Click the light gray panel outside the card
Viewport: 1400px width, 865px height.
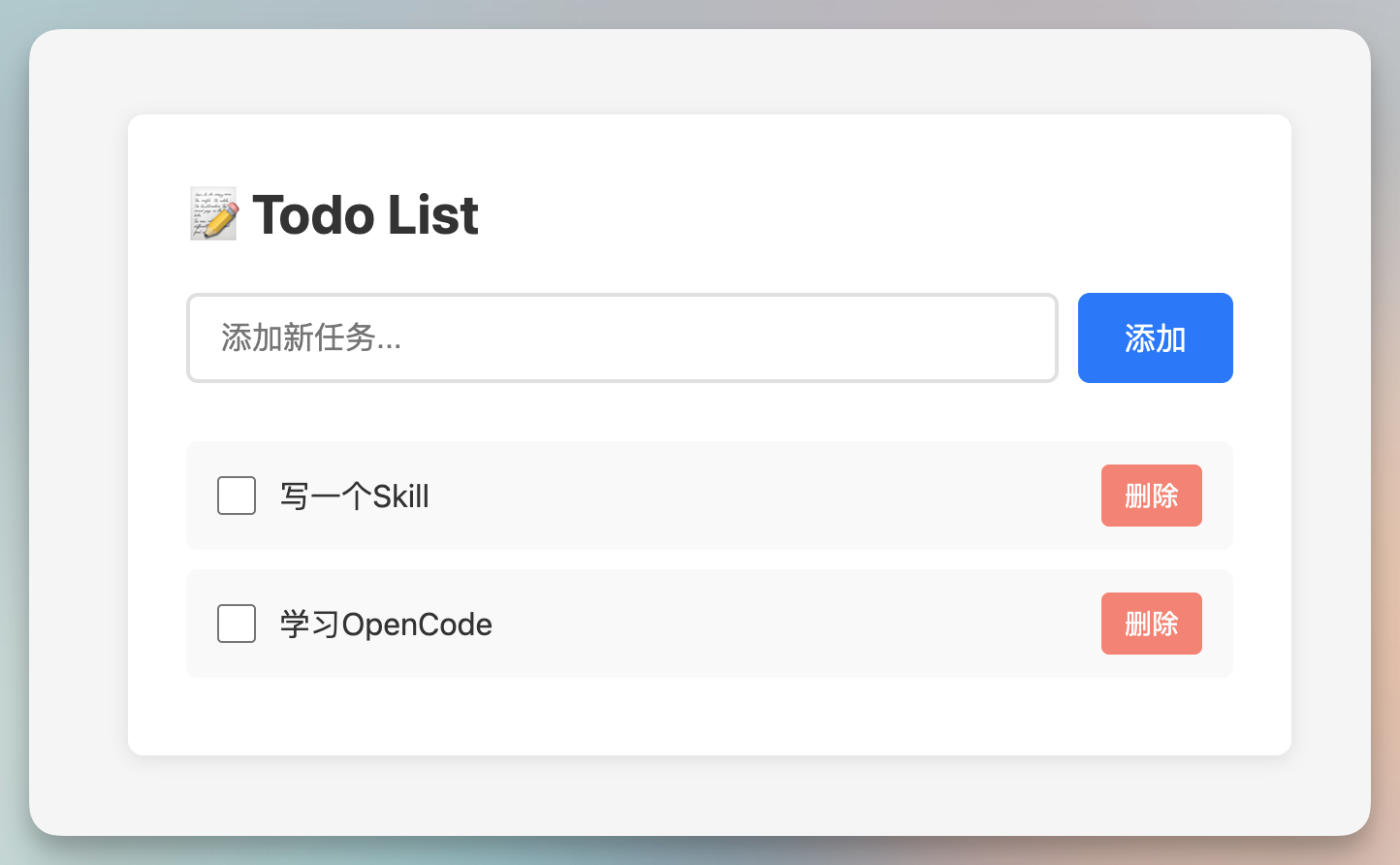[x=78, y=436]
